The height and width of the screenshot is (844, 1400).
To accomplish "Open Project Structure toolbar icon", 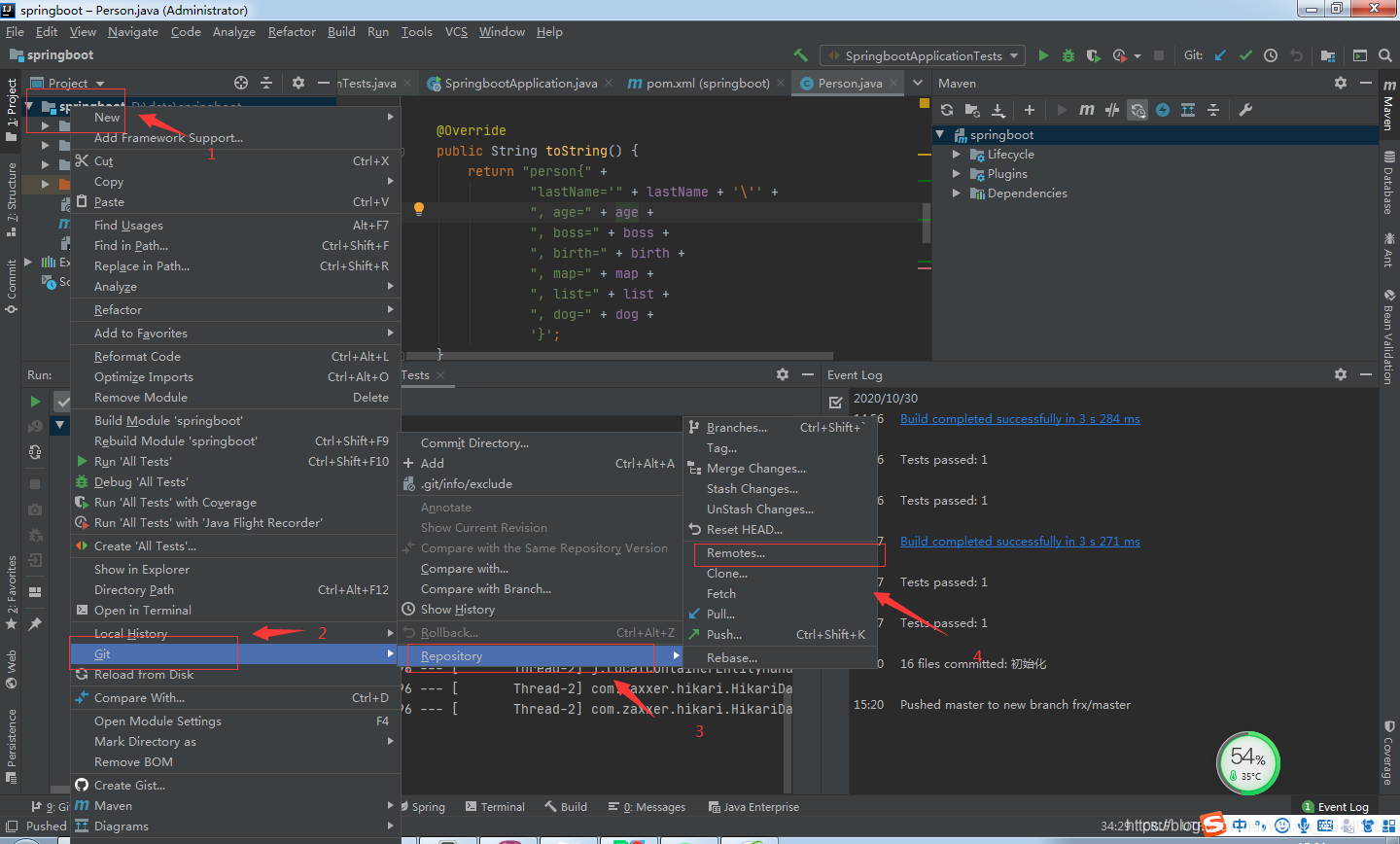I will [1327, 55].
